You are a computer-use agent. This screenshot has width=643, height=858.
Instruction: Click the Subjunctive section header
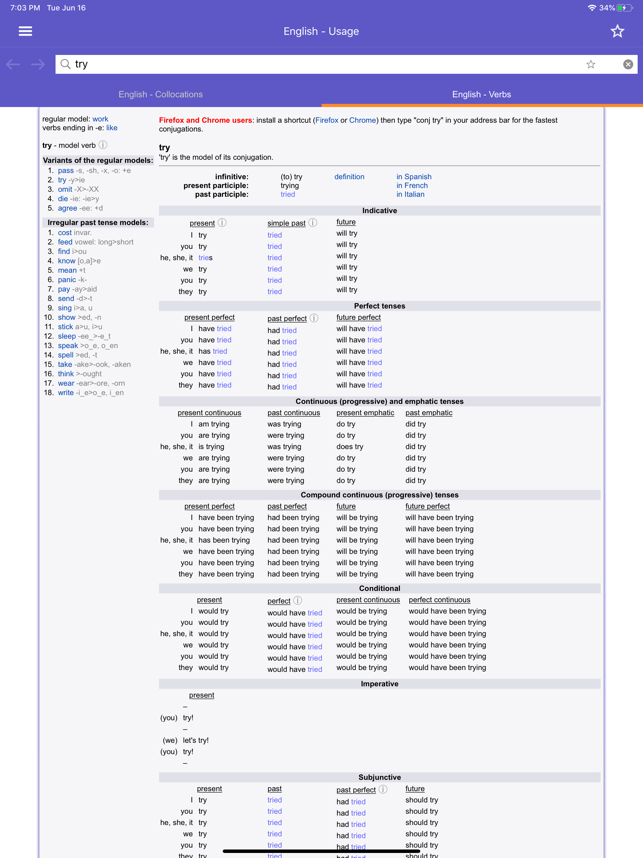pyautogui.click(x=379, y=777)
